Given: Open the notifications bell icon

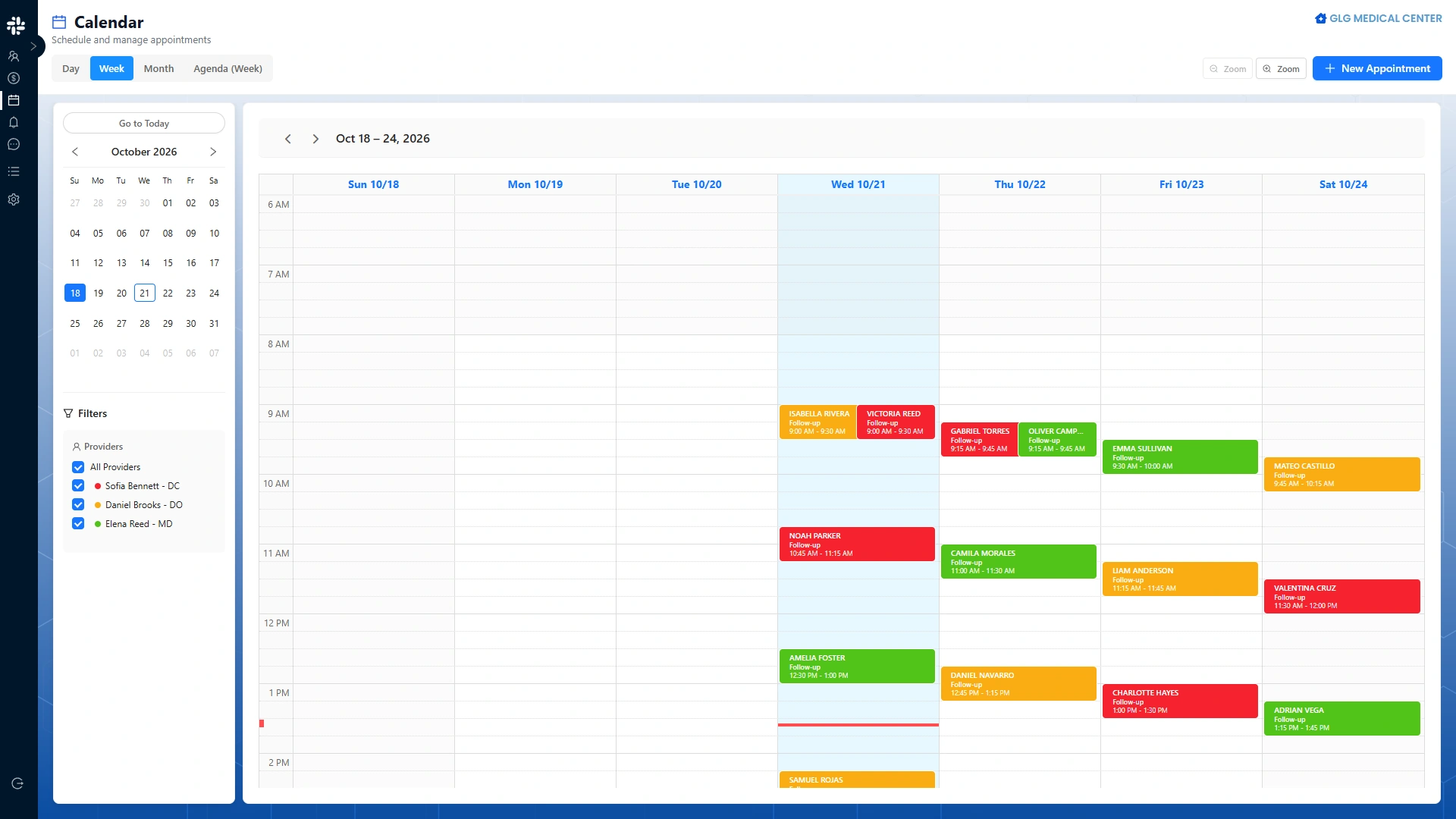Looking at the screenshot, I should tap(14, 122).
